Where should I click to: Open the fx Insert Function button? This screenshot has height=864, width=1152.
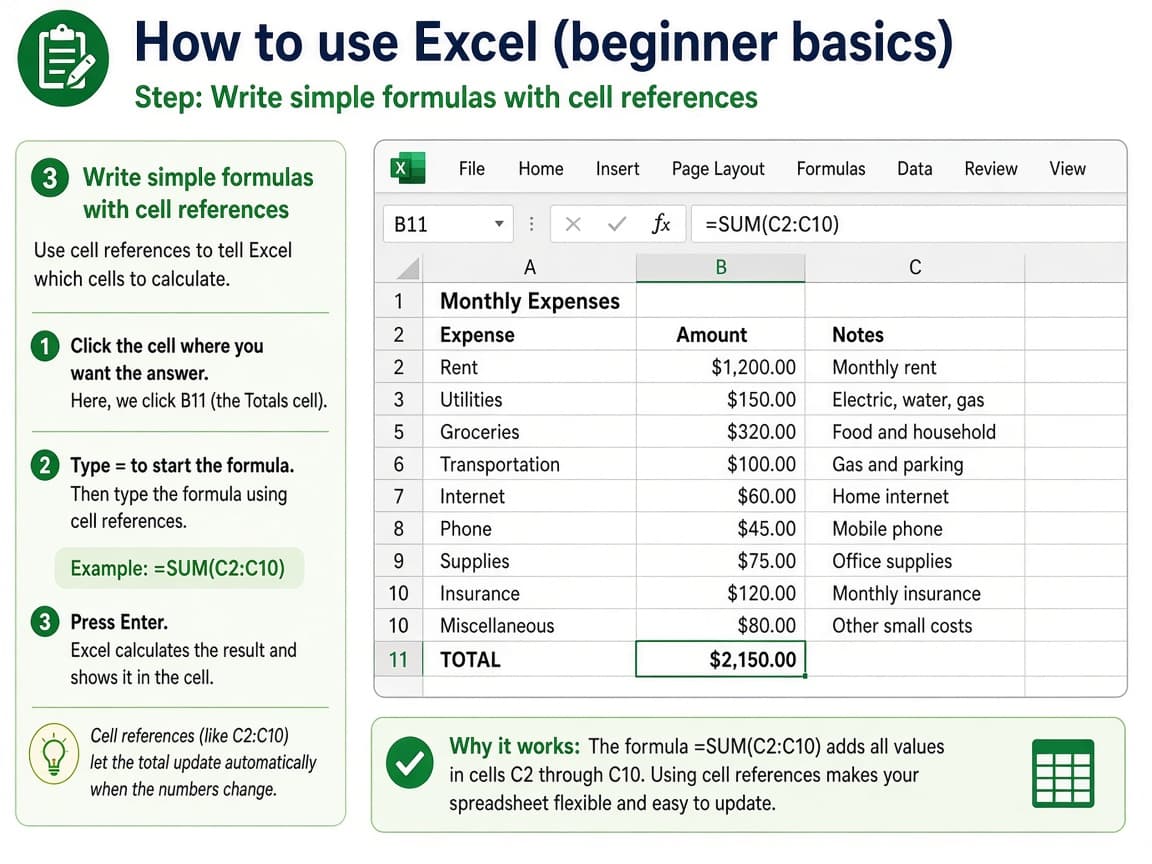(661, 224)
